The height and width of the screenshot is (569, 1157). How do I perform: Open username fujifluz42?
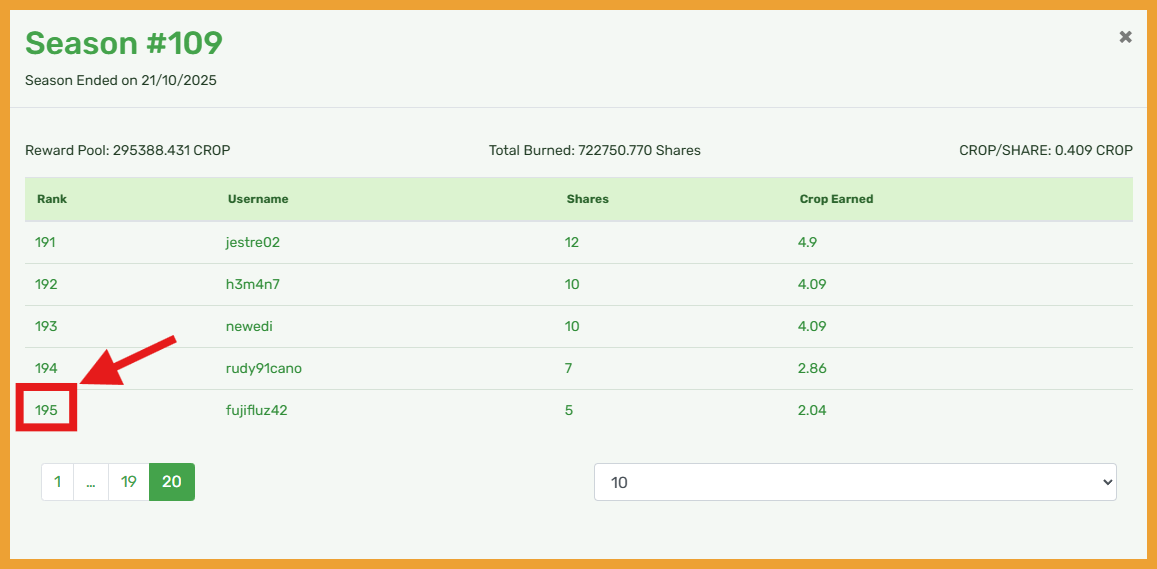tap(257, 410)
